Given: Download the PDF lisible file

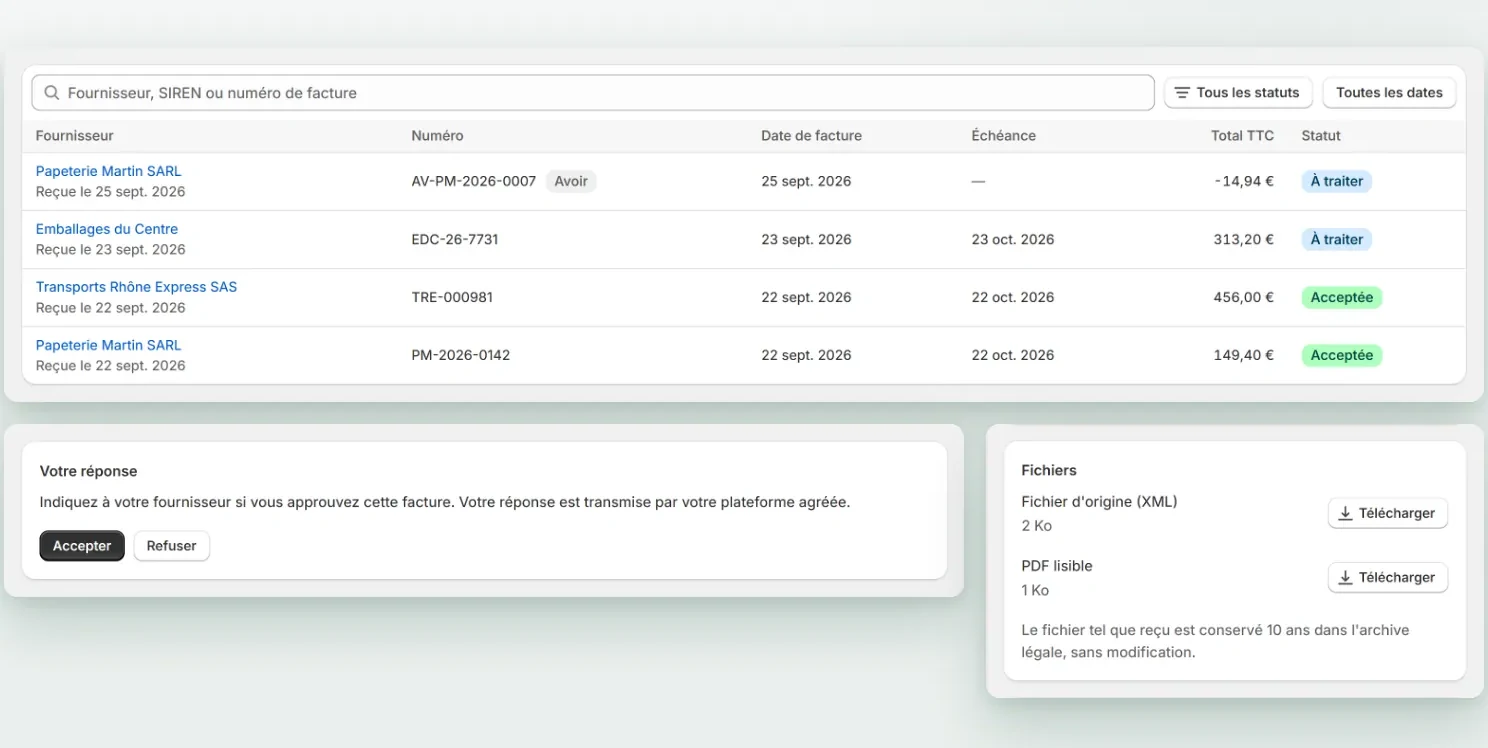Looking at the screenshot, I should point(1387,577).
